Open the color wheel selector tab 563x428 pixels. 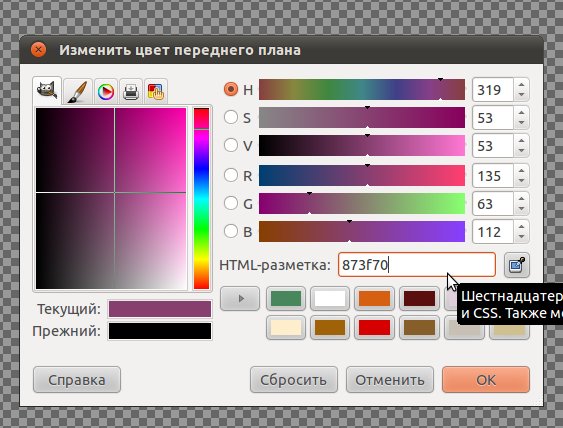(x=106, y=92)
